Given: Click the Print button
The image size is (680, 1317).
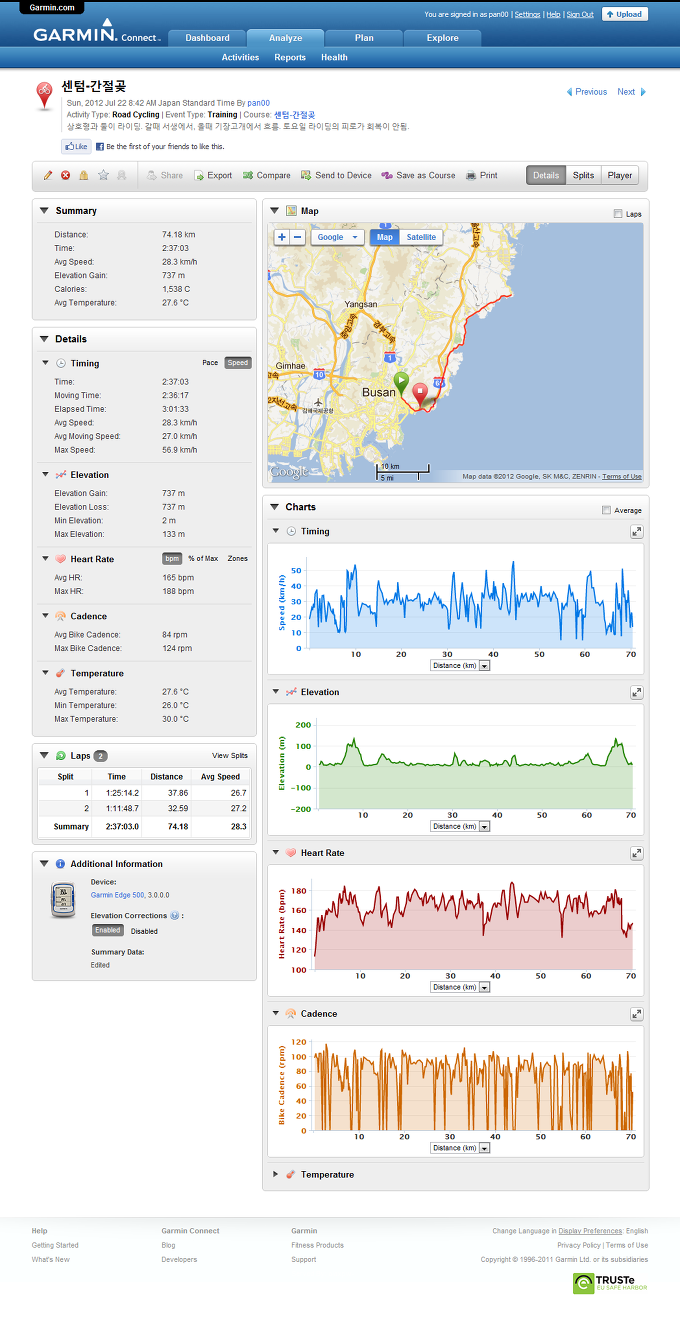Looking at the screenshot, I should [x=481, y=175].
